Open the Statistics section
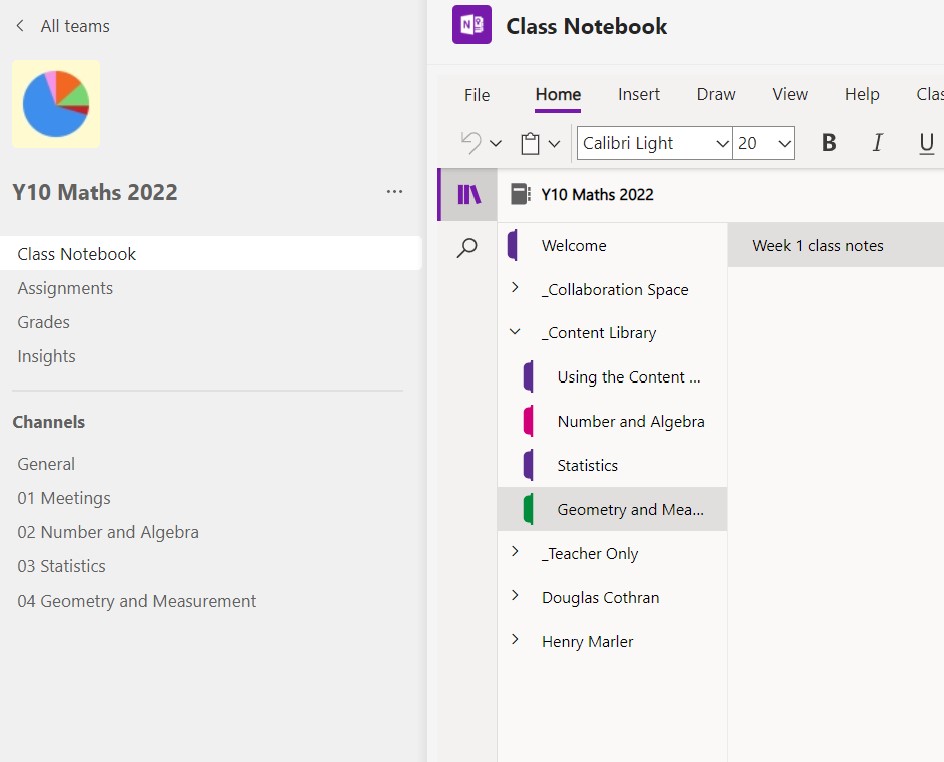944x762 pixels. coord(612,465)
